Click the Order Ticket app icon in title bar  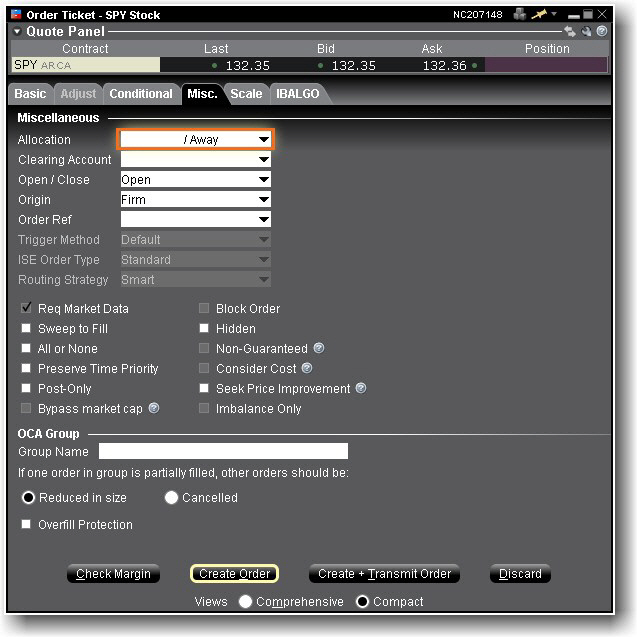click(16, 14)
